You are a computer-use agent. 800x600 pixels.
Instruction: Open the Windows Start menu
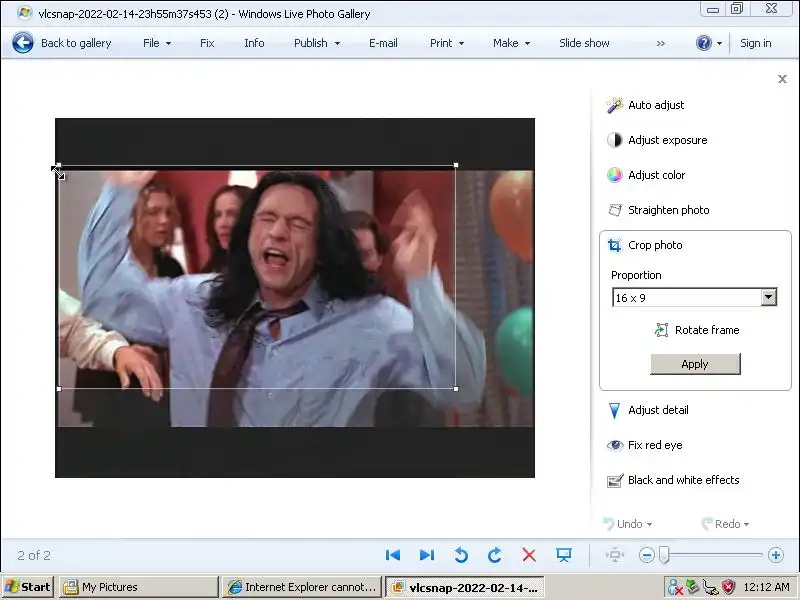[x=28, y=587]
